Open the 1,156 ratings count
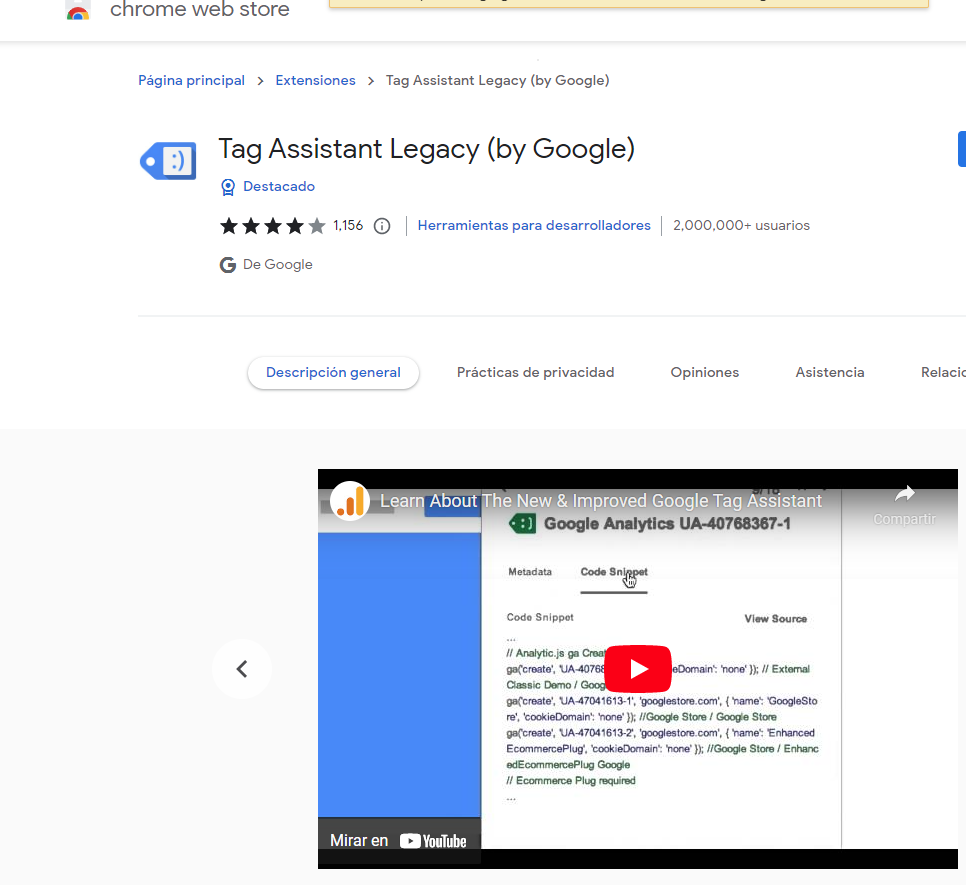 pos(348,225)
